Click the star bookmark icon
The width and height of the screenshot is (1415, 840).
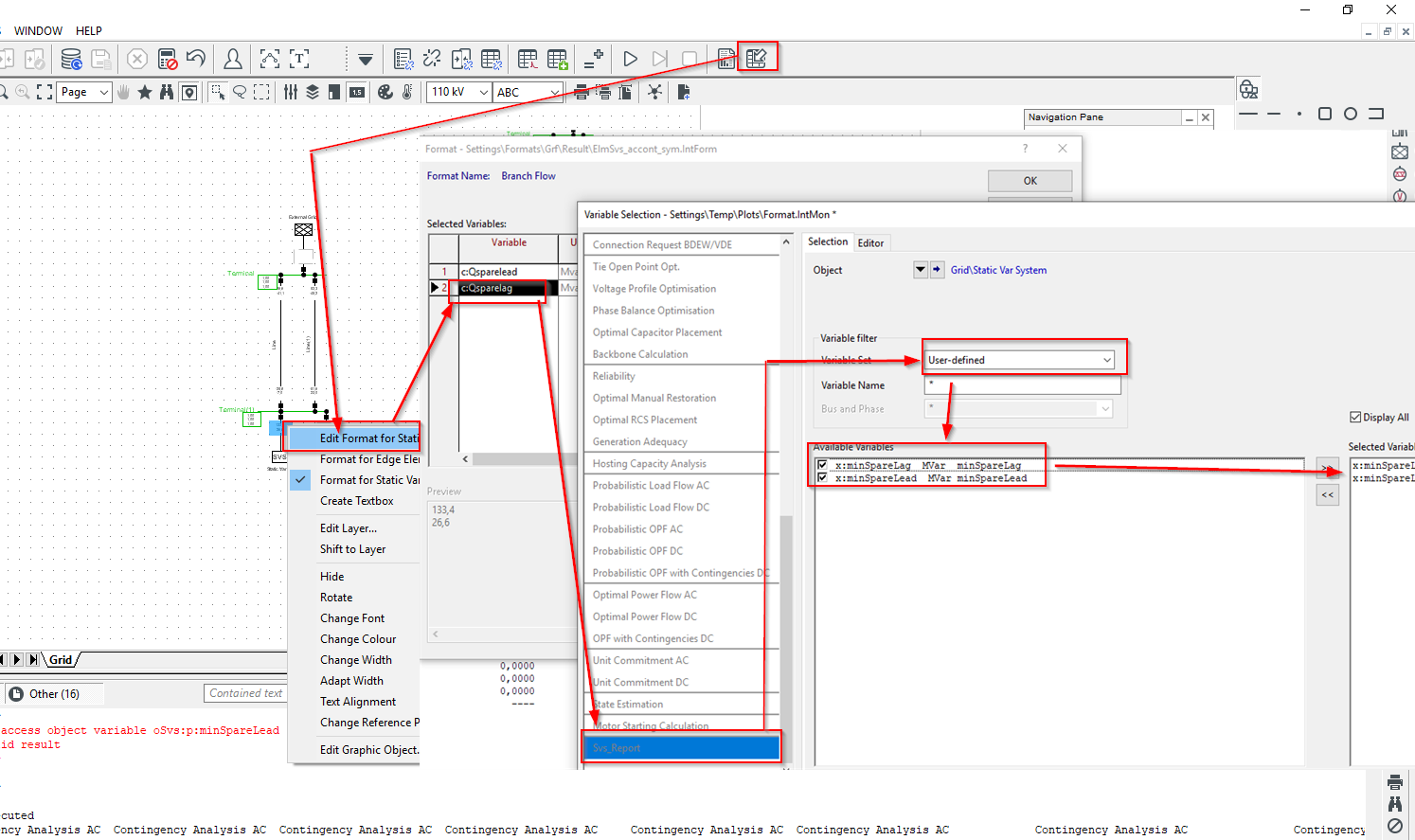pyautogui.click(x=145, y=92)
